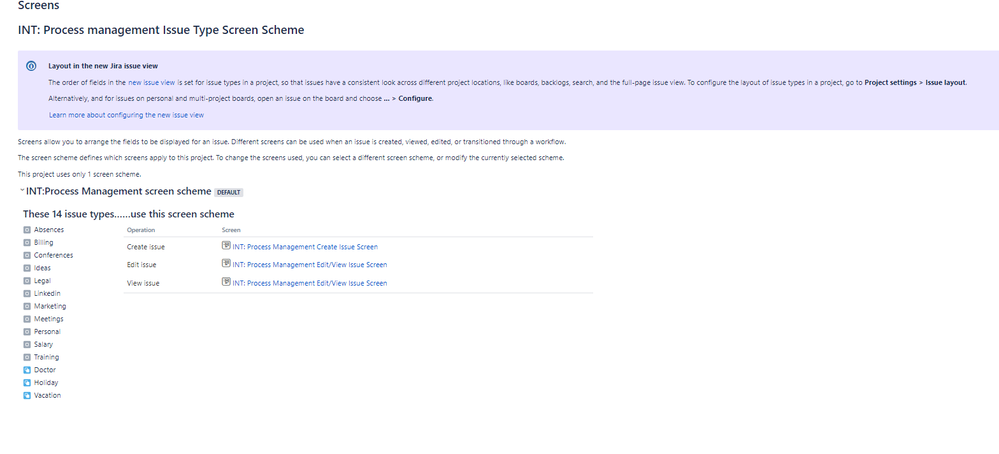The height and width of the screenshot is (454, 999).
Task: Click the 'Personal' issue type label
Action: (x=47, y=332)
